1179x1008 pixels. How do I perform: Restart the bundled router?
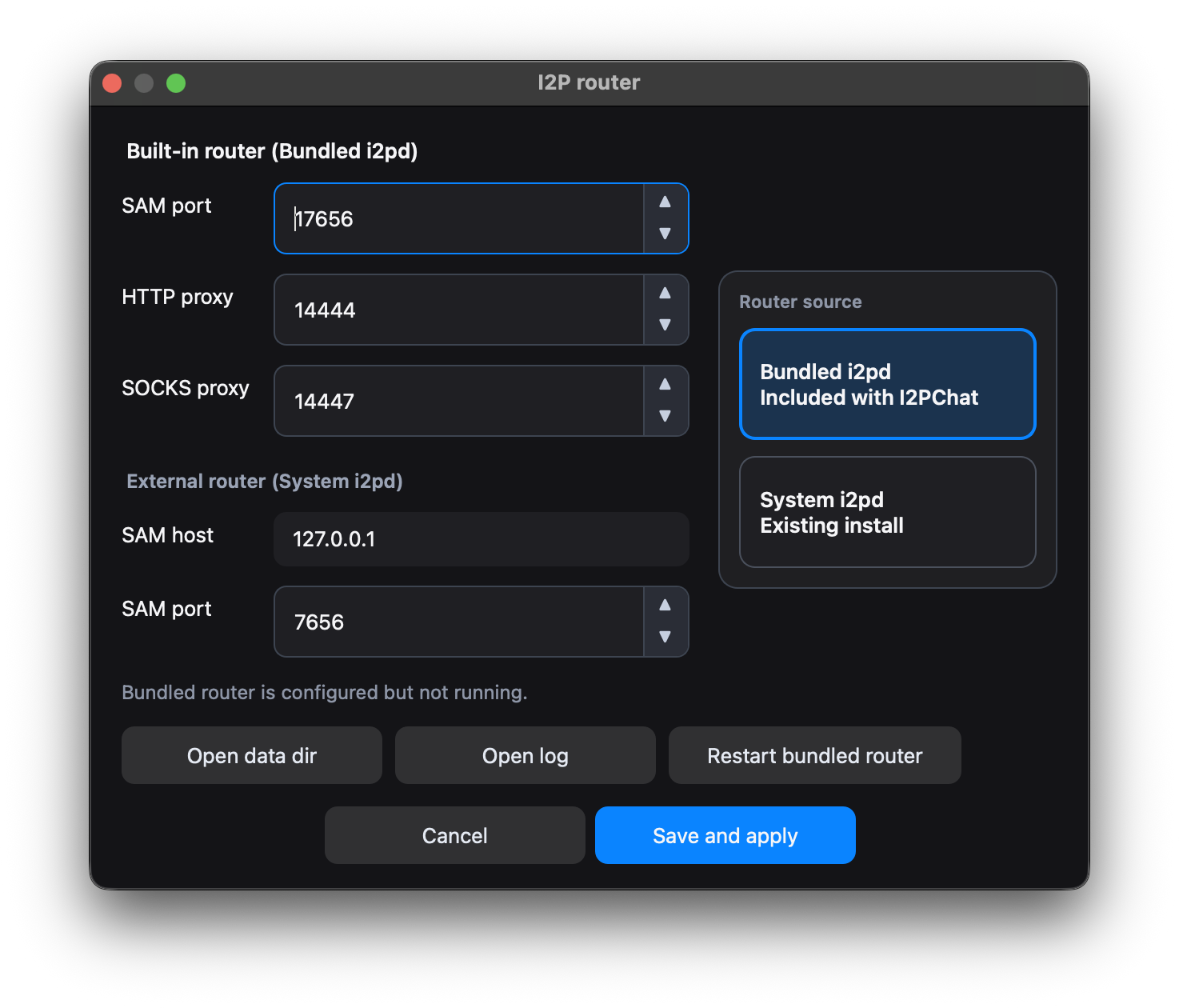815,755
